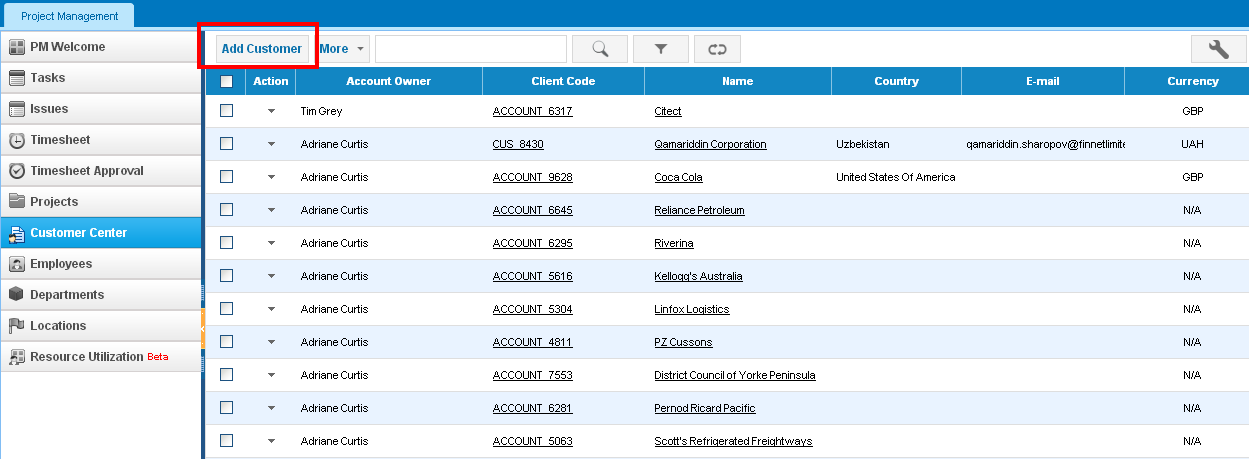This screenshot has height=459, width=1249.
Task: Open the Employees section
Action: 101,264
